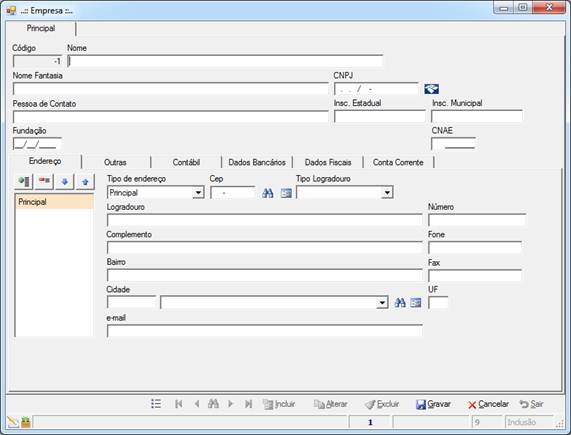Move address down with blue arrow
This screenshot has height=435, width=571.
point(64,181)
